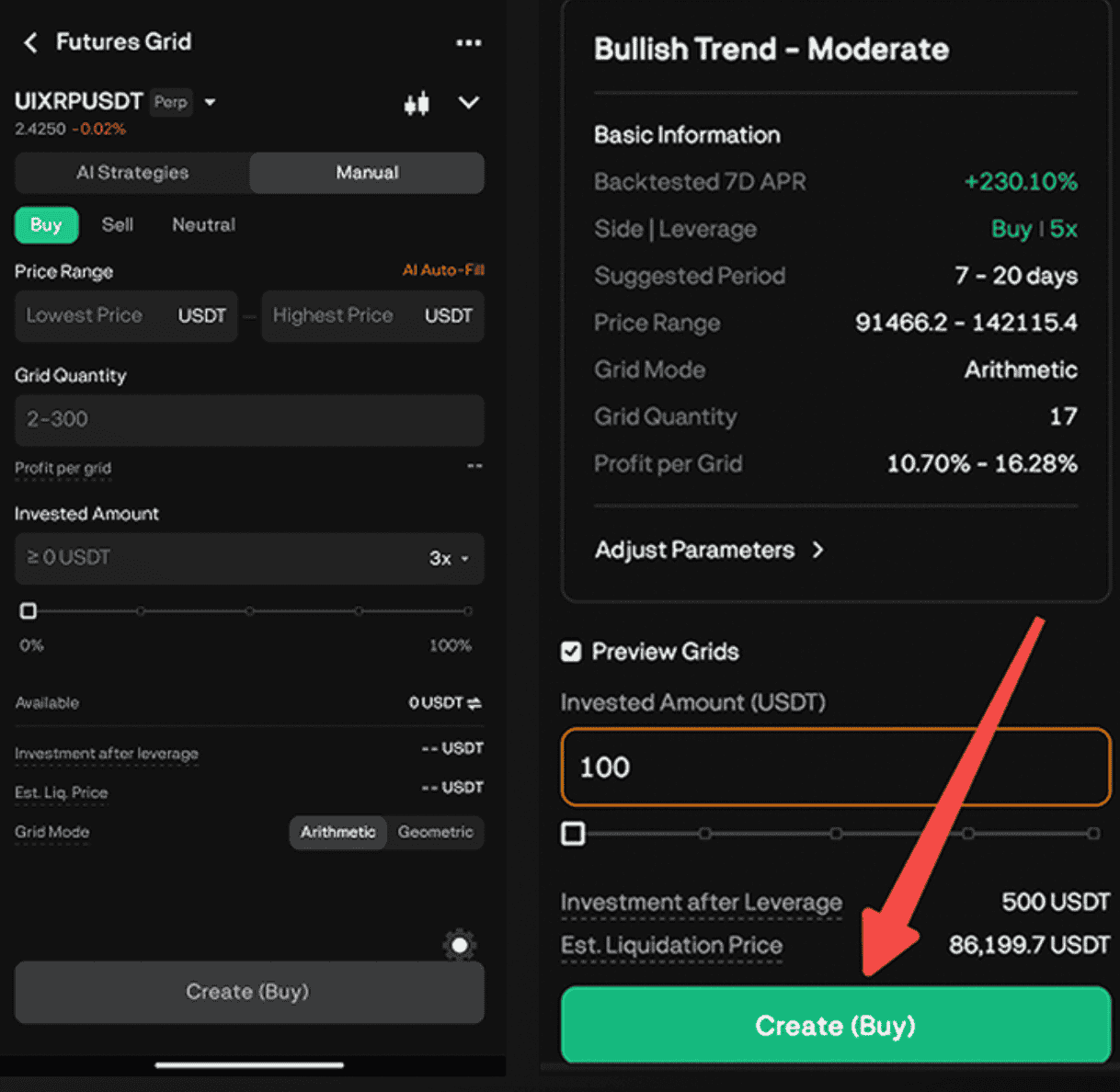The width and height of the screenshot is (1120, 1092).
Task: Tap the Perp badge beside UIXRPUSDT
Action: (x=171, y=102)
